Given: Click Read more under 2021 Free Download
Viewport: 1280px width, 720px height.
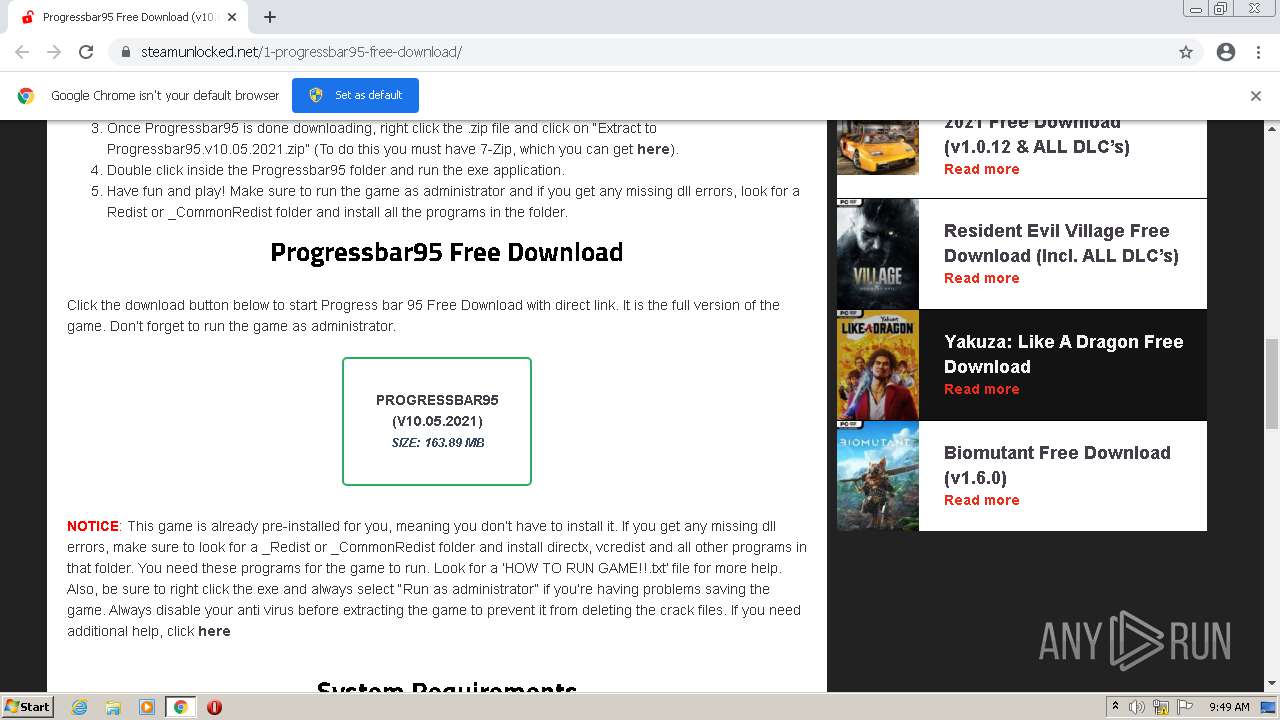Looking at the screenshot, I should (x=982, y=169).
